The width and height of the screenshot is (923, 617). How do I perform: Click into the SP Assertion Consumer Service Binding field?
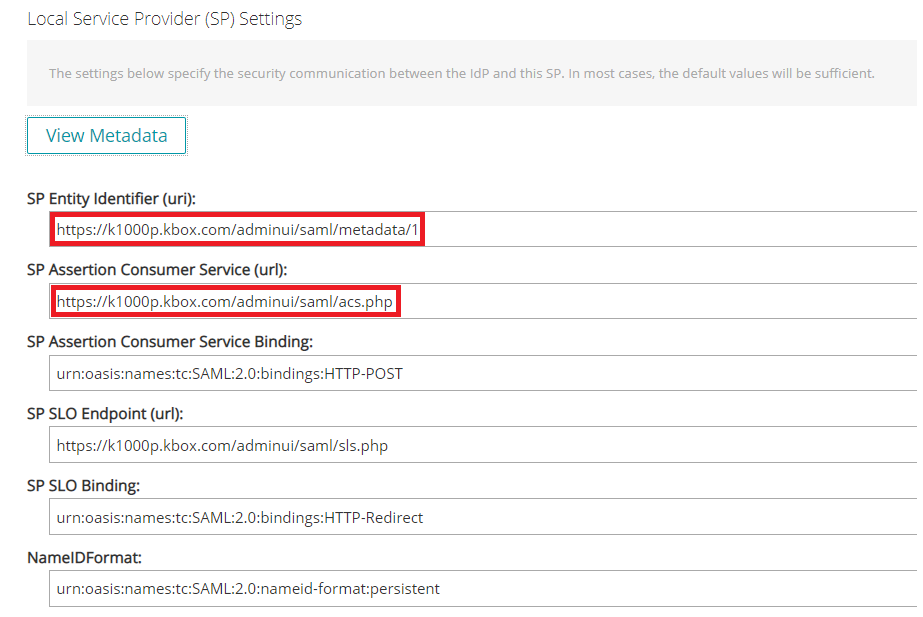pyautogui.click(x=483, y=373)
